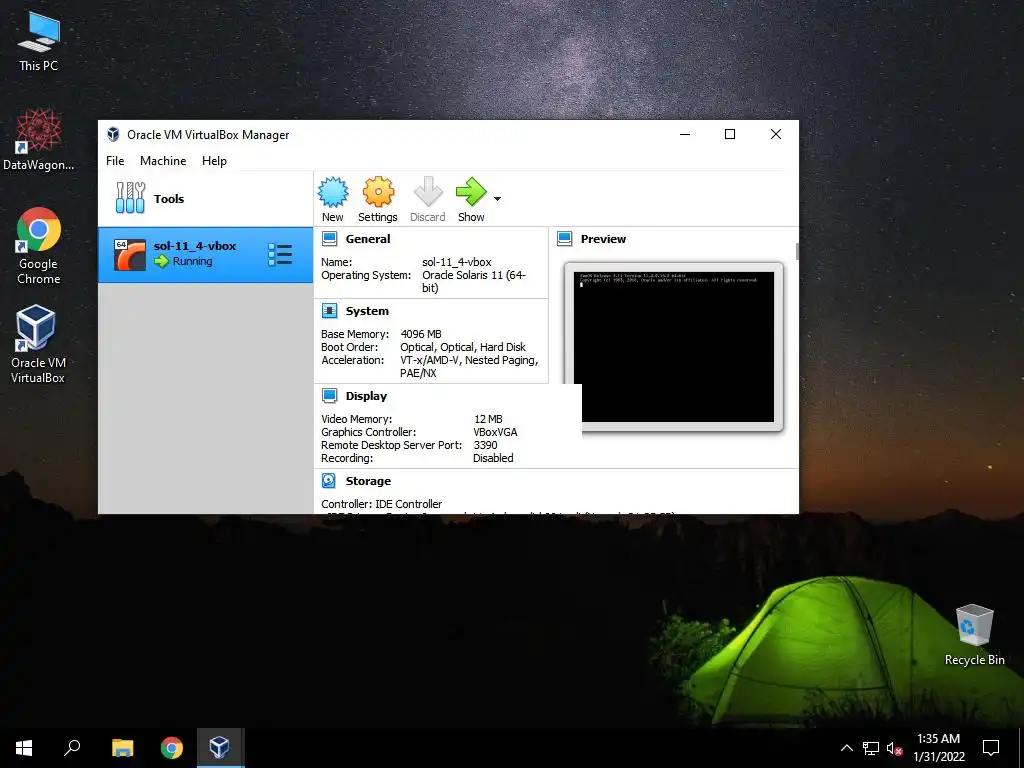Click the VirtualBox taskbar button
Image resolution: width=1024 pixels, height=768 pixels.
coord(219,748)
